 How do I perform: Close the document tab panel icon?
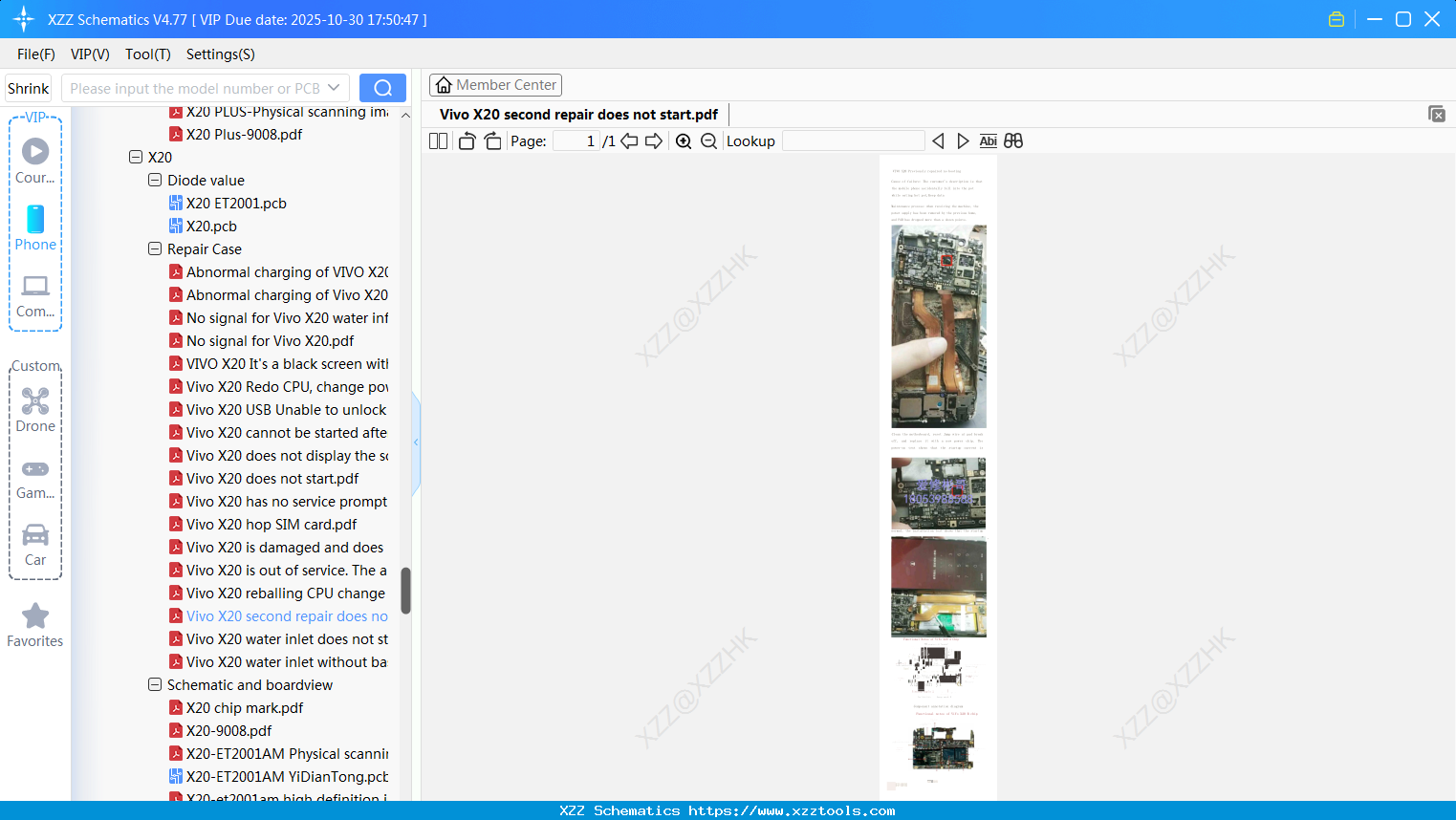1437,114
